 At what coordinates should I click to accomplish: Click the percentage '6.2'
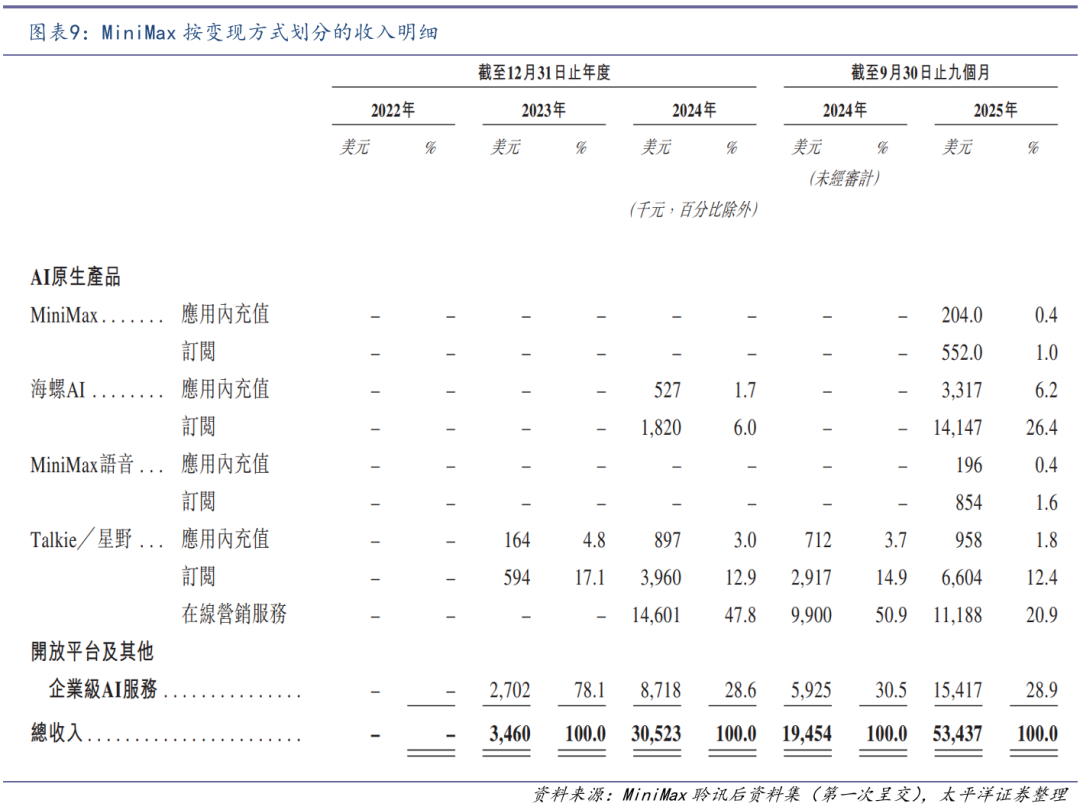(x=1046, y=391)
